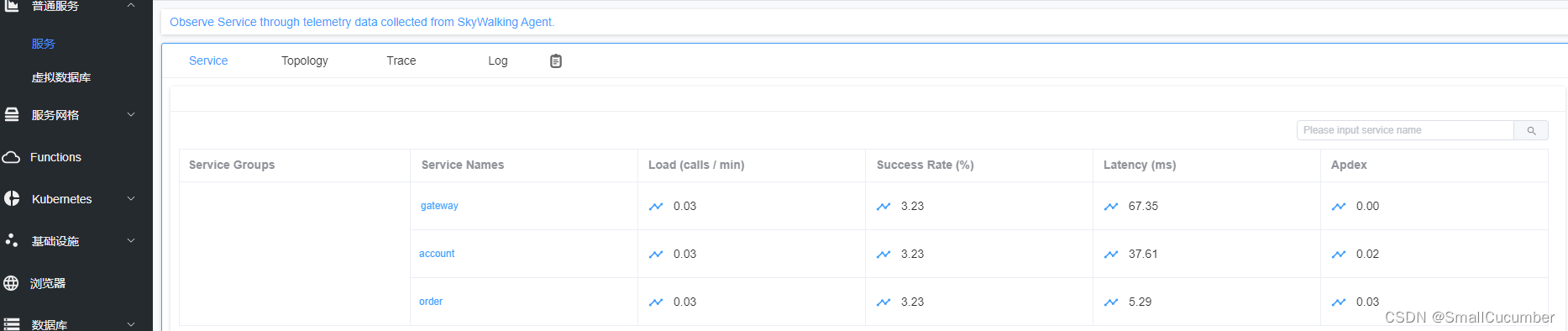1568x331 pixels.
Task: Select gateway latency value 67.35
Action: point(1143,206)
